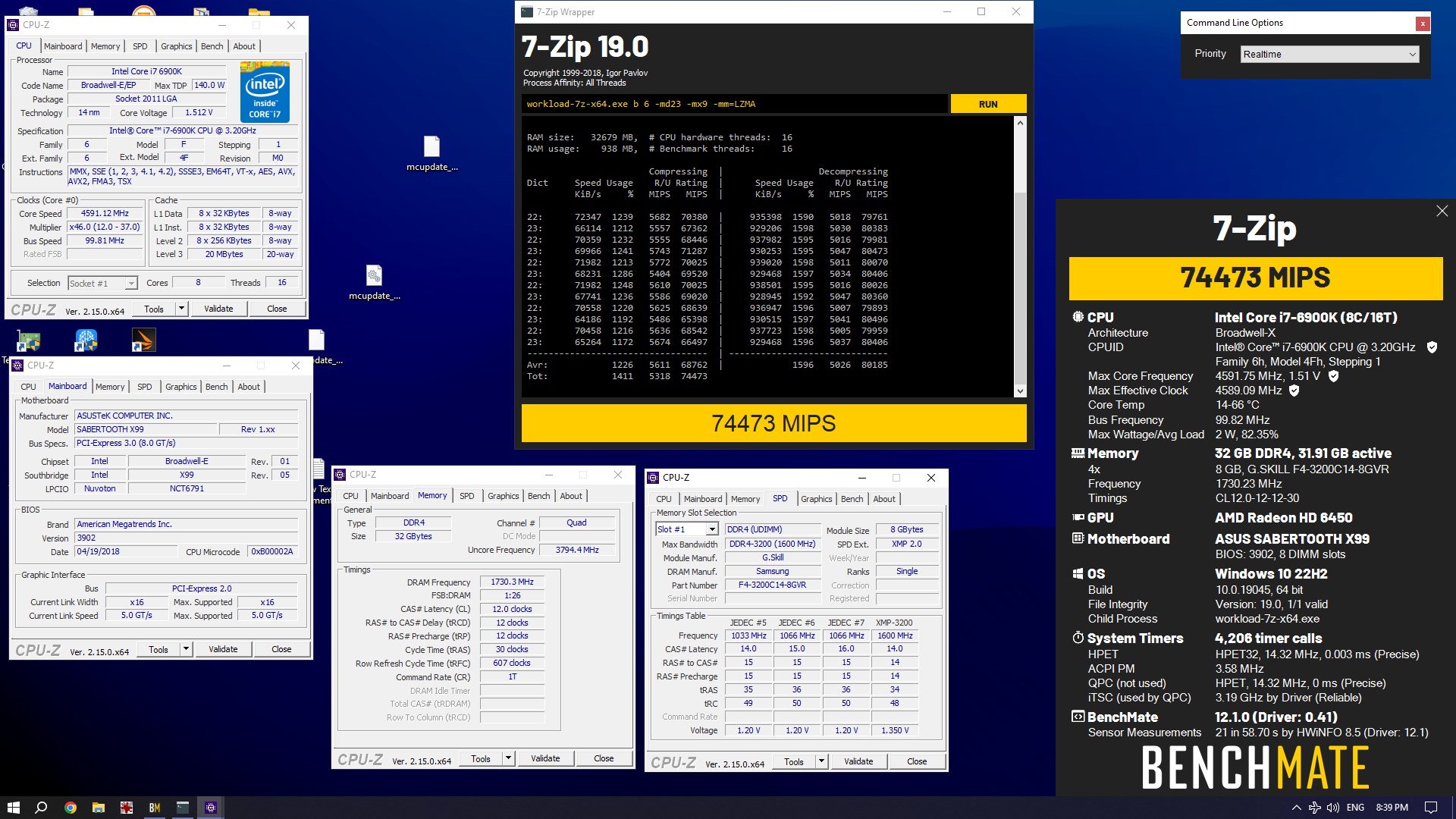Viewport: 1456px width, 819px height.
Task: Click Core Speed value 4591.12 MHz
Action: [105, 214]
